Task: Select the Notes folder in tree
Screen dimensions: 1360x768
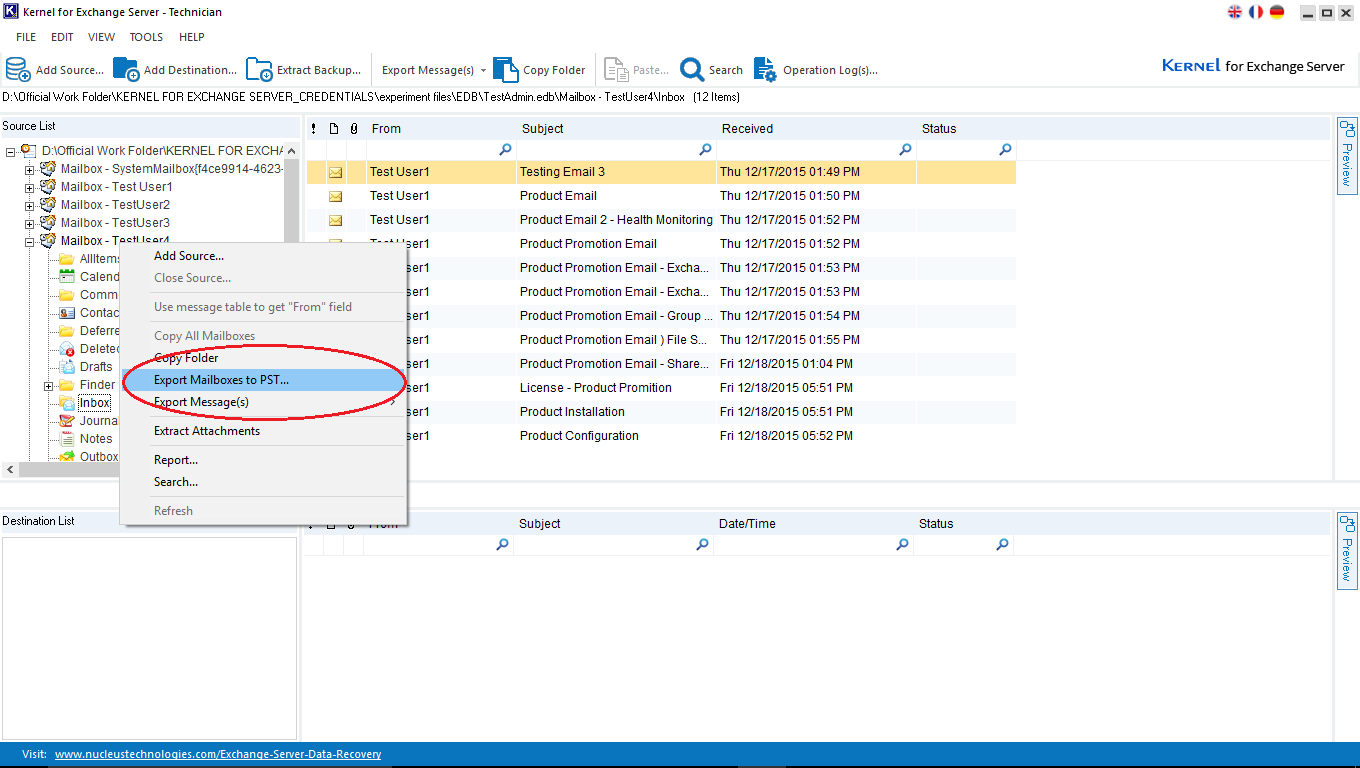Action: (x=96, y=439)
